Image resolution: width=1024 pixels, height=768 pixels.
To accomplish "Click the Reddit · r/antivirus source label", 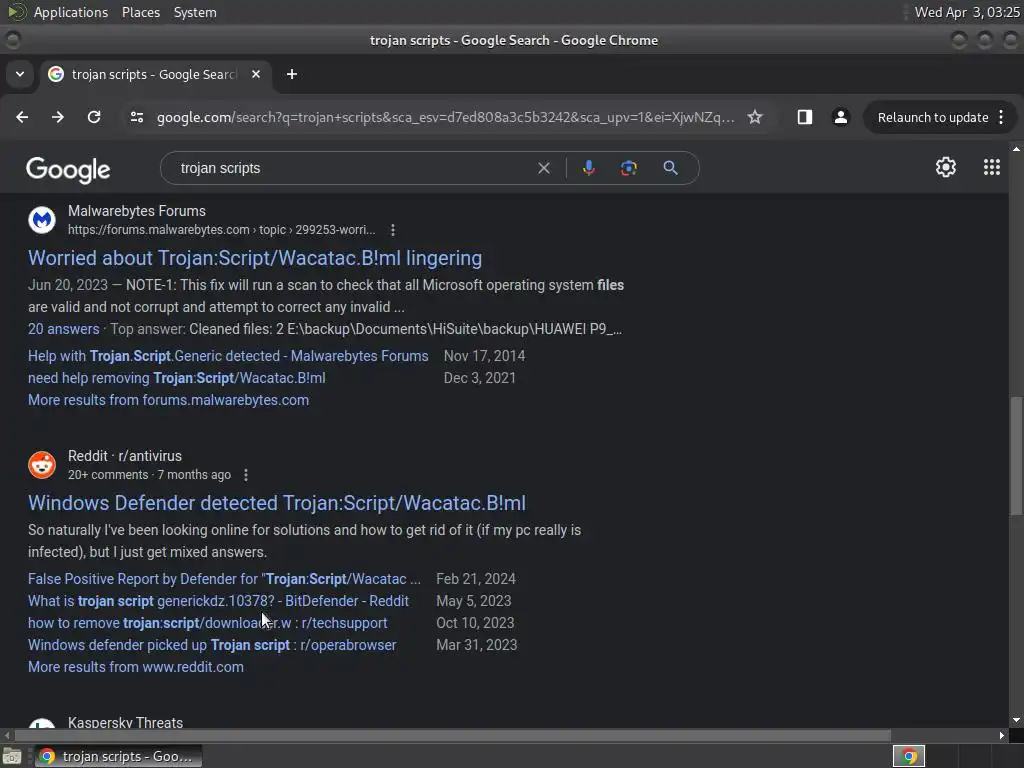I will click(125, 456).
